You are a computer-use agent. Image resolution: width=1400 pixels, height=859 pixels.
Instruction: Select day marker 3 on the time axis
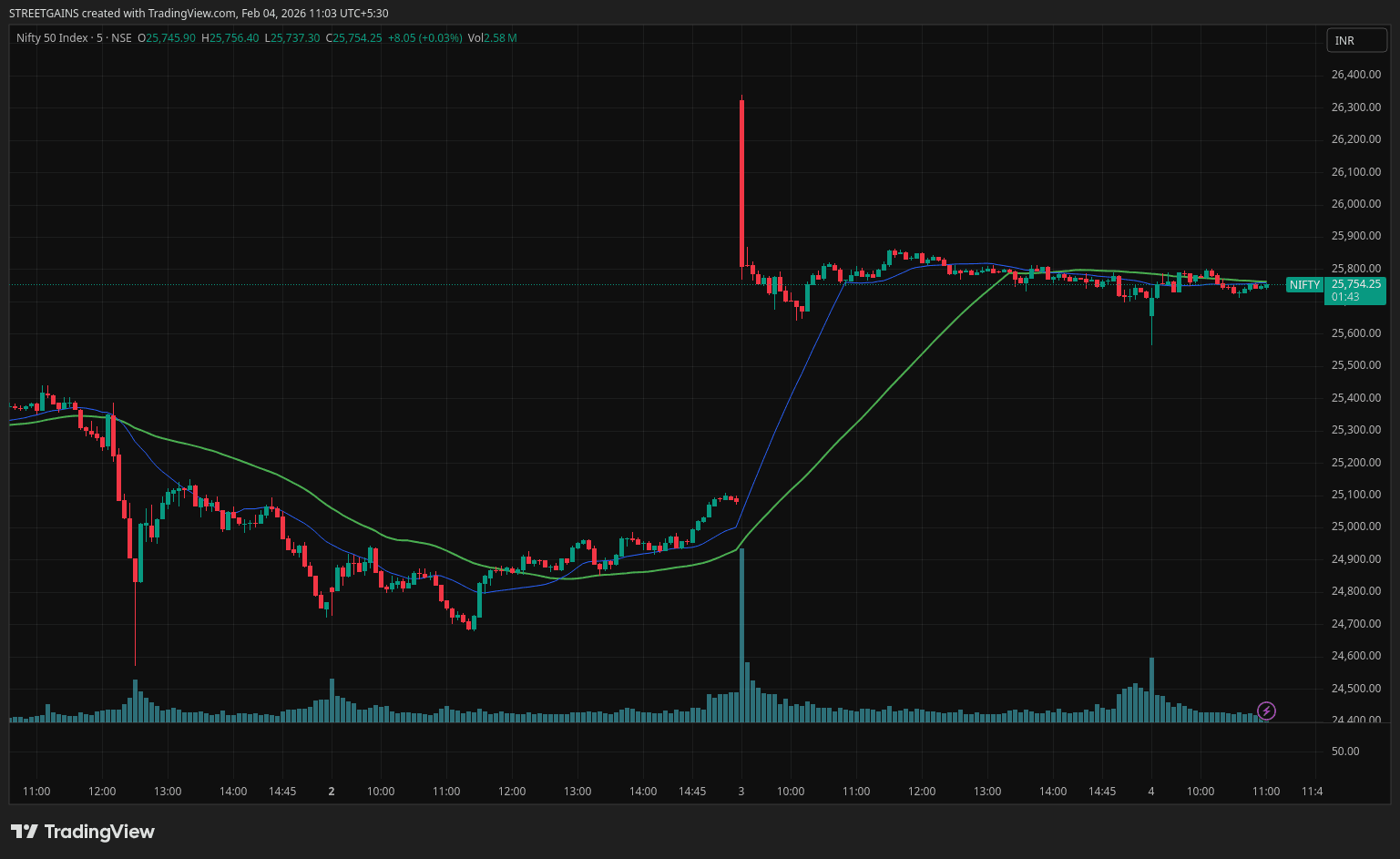(741, 792)
